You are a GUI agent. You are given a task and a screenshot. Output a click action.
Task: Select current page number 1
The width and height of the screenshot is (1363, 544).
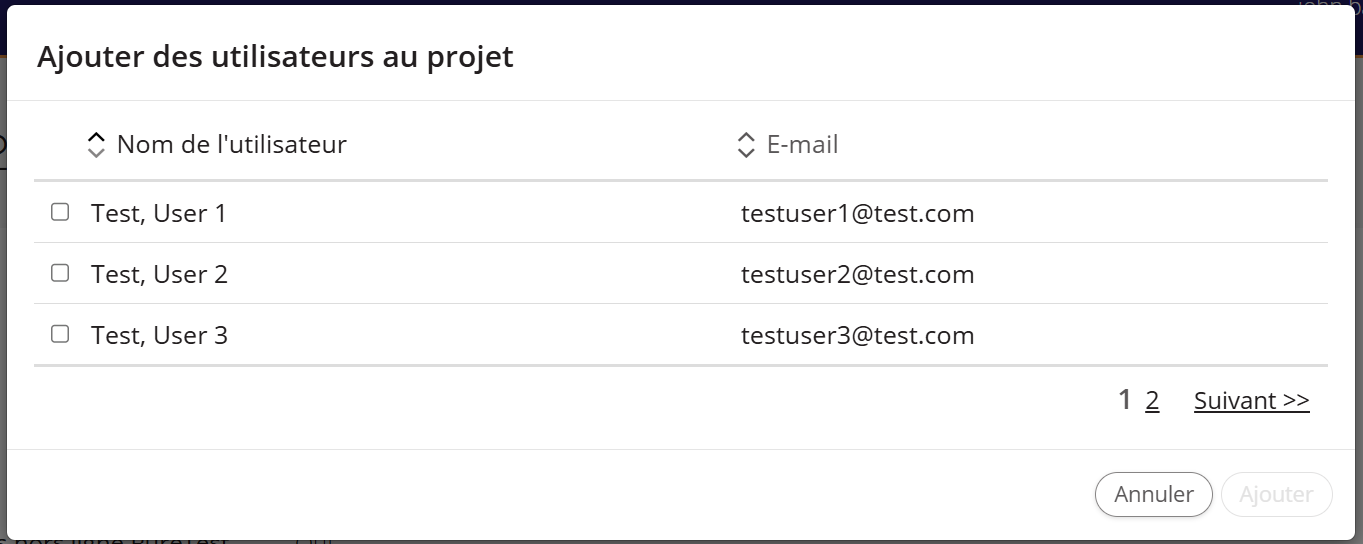coord(1125,400)
